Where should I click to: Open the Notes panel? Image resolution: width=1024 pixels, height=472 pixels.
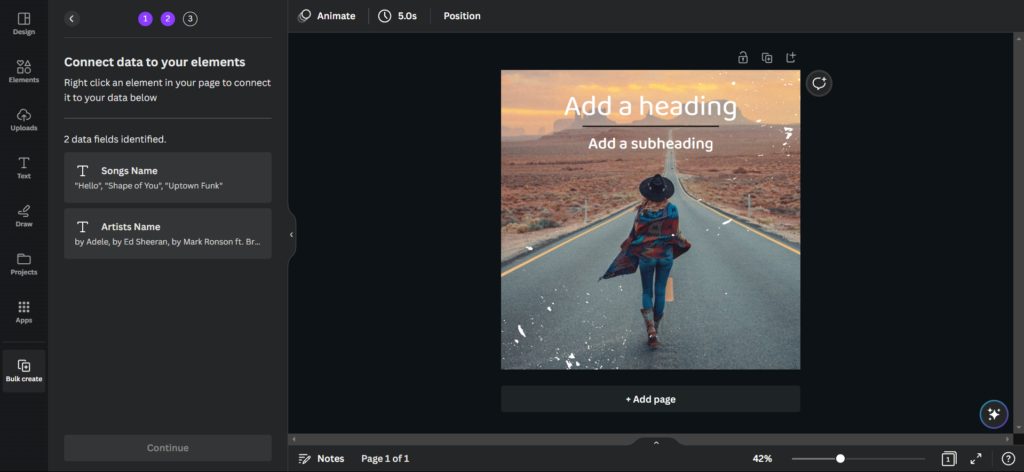321,458
